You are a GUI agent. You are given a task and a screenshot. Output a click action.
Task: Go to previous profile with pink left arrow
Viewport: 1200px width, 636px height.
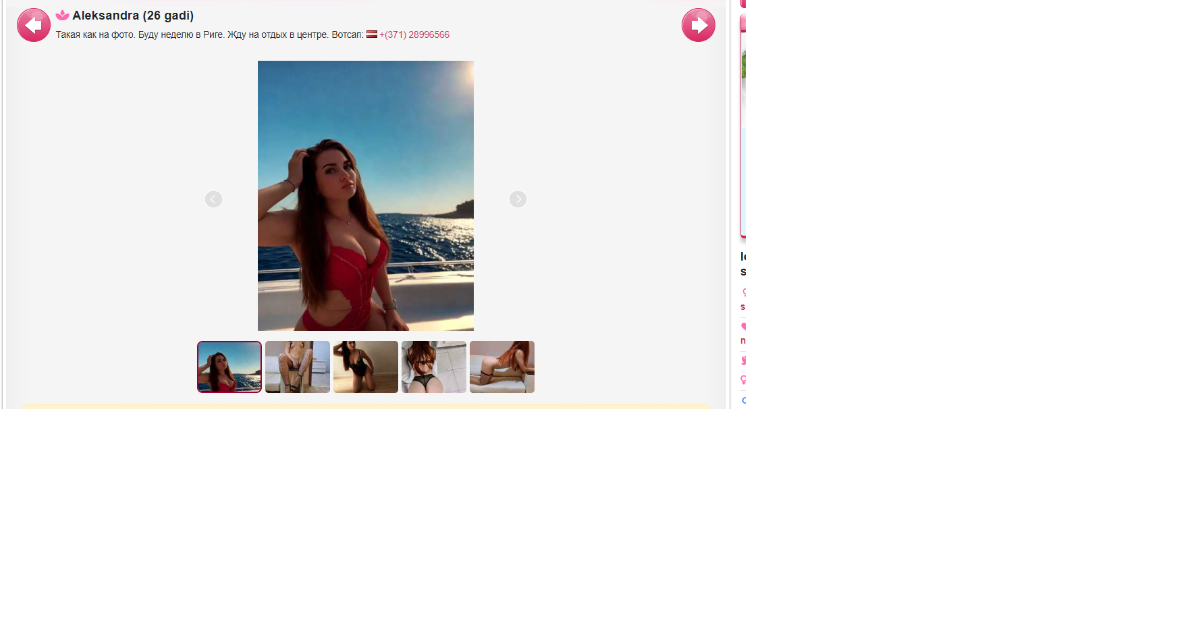(34, 25)
